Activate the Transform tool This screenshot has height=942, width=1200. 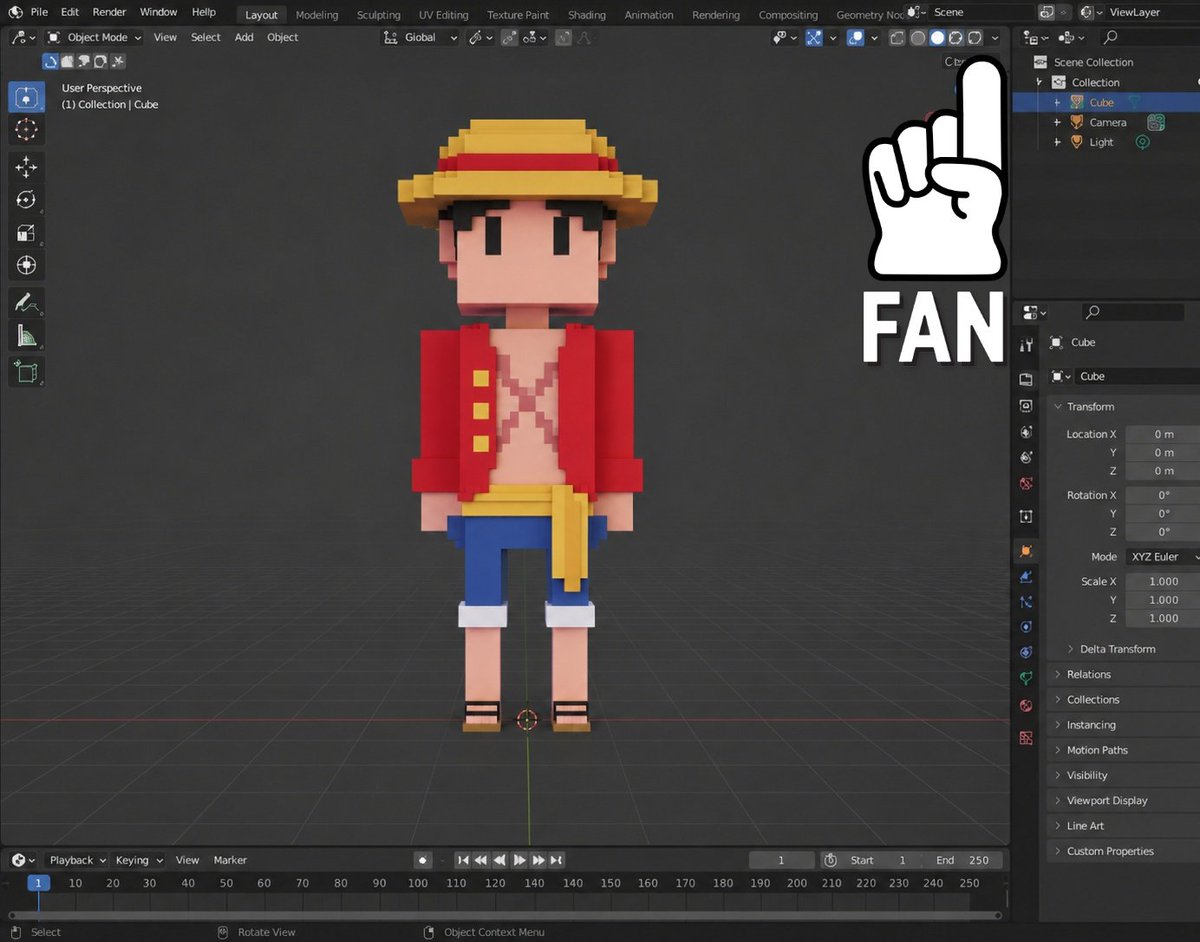pos(26,265)
